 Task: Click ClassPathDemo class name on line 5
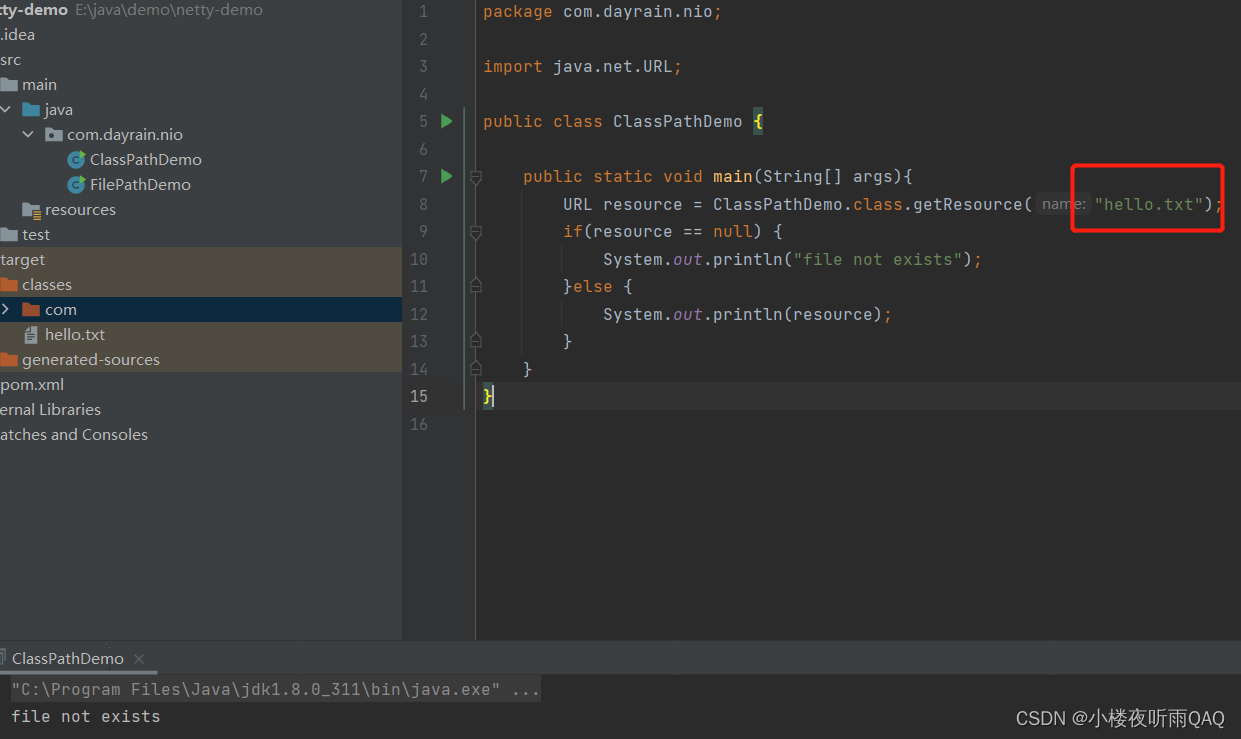678,122
